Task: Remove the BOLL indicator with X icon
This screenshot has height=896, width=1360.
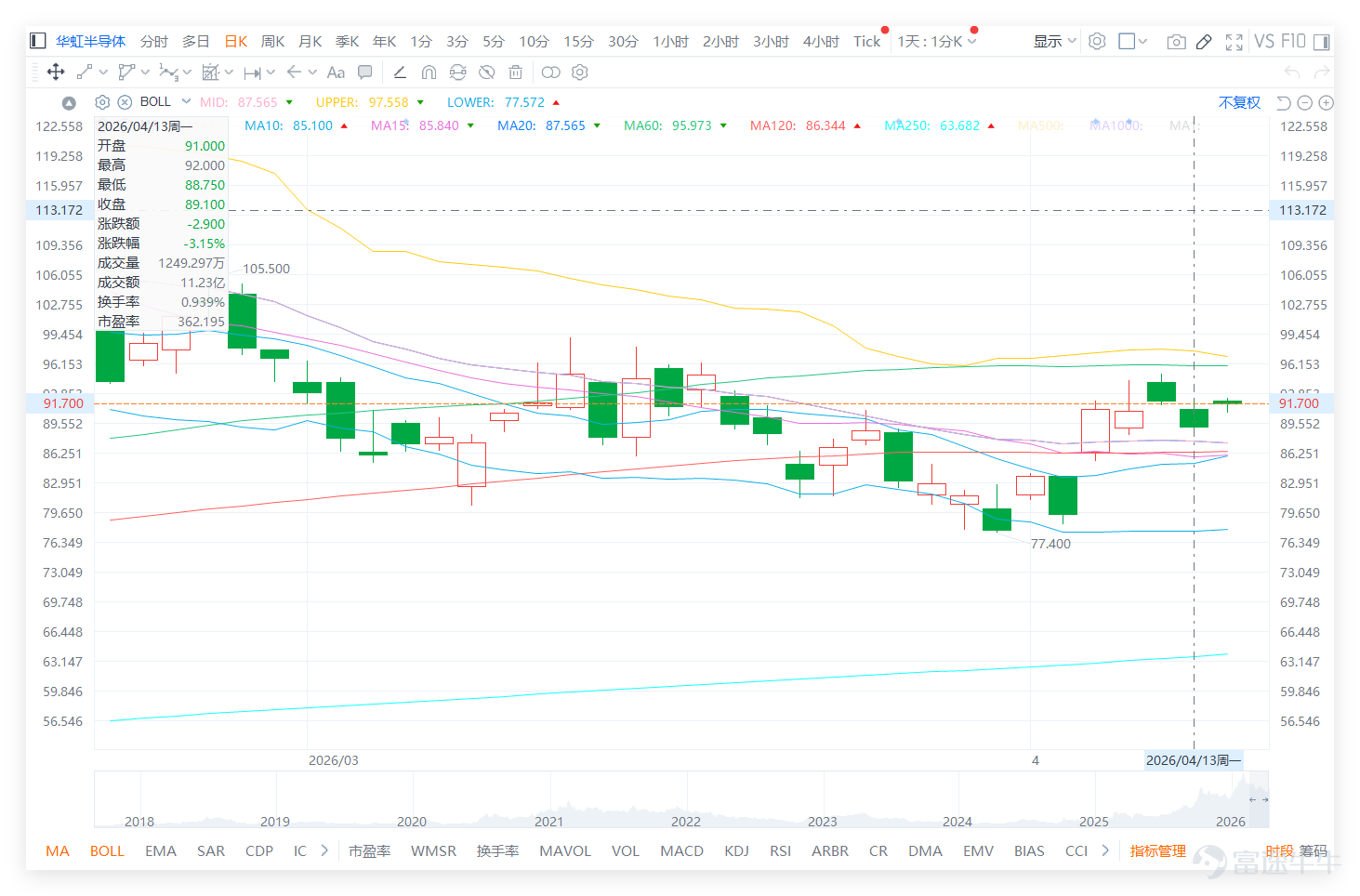Action: click(125, 102)
